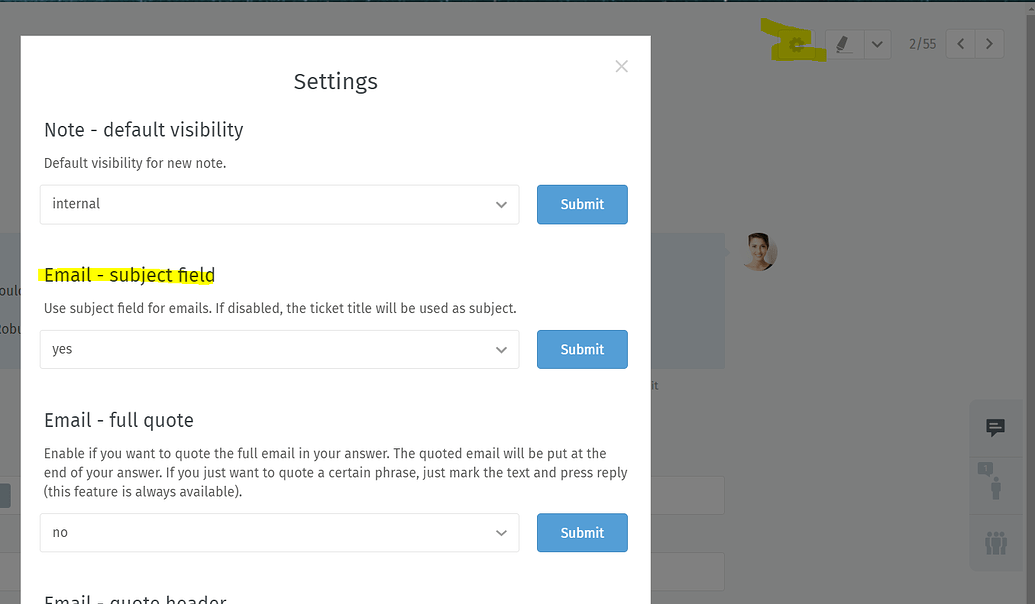Open the ticket settings gear icon
This screenshot has height=604, width=1035.
pyautogui.click(x=797, y=44)
